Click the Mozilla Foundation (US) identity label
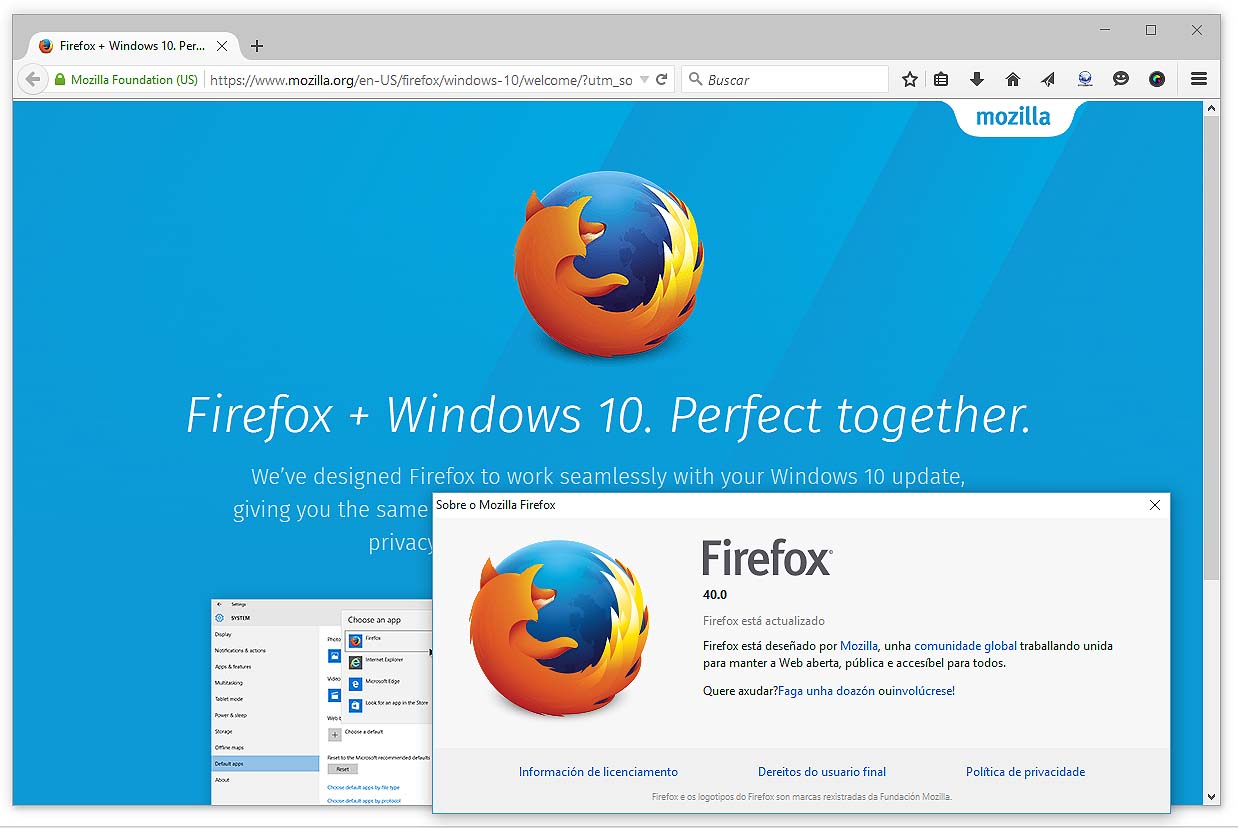This screenshot has height=828, width=1238. click(x=134, y=79)
